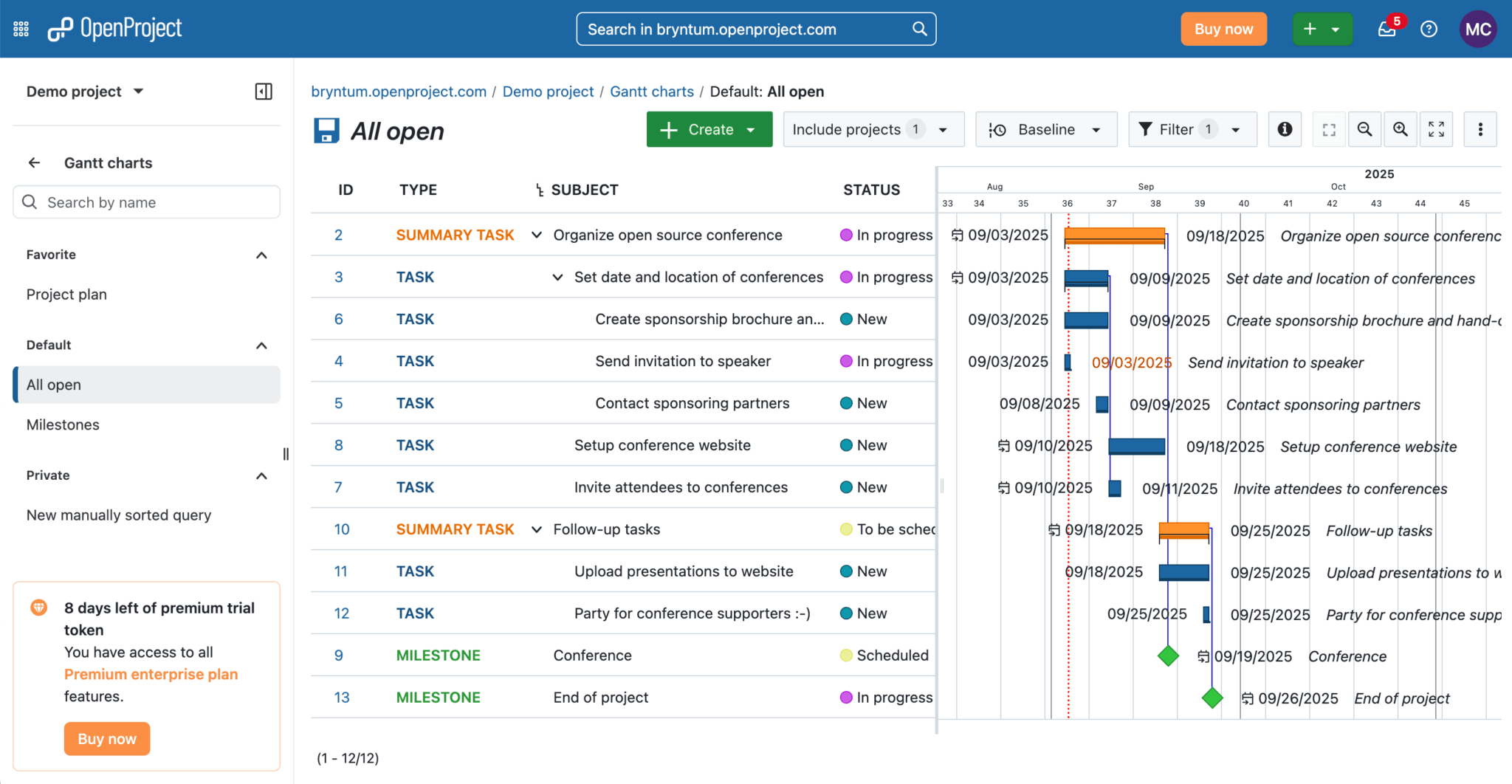Open the application modules grid menu
Viewport: 1512px width, 784px height.
(x=21, y=29)
